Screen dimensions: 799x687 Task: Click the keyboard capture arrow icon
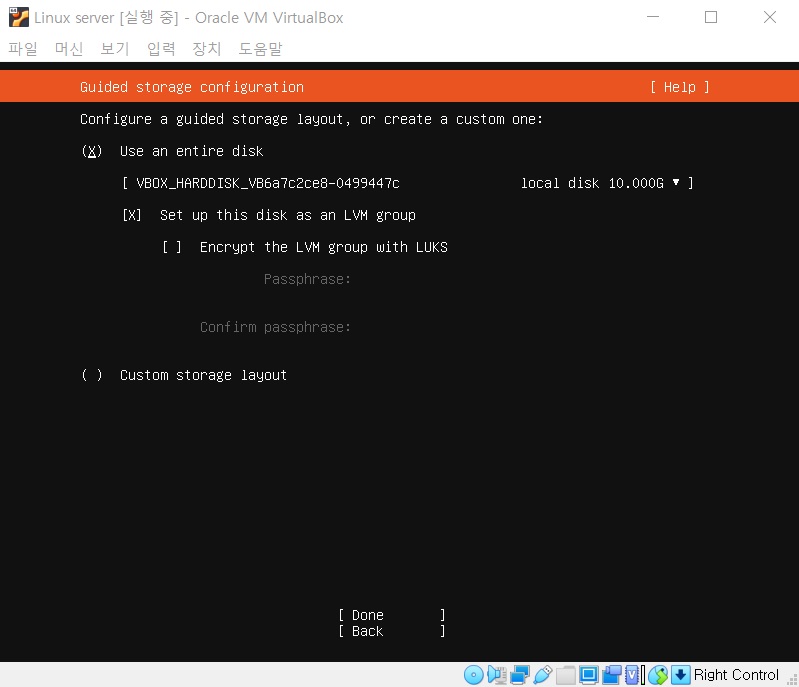[680, 675]
